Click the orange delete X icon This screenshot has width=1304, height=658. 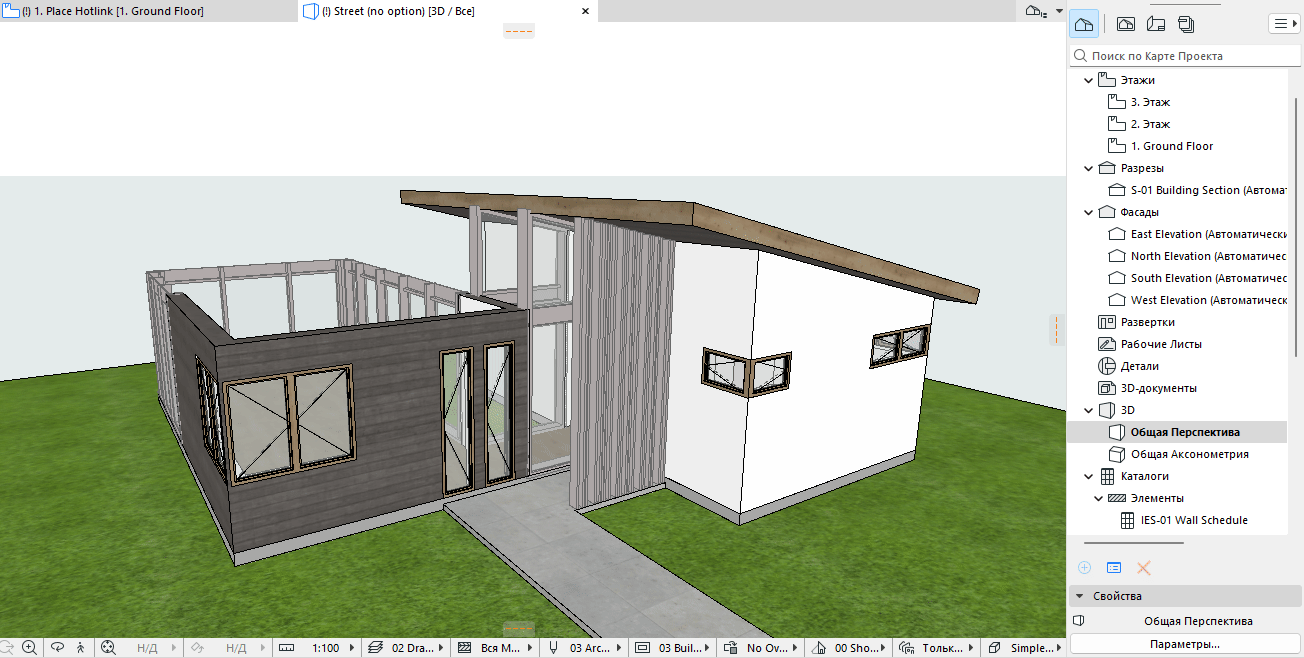click(1144, 567)
